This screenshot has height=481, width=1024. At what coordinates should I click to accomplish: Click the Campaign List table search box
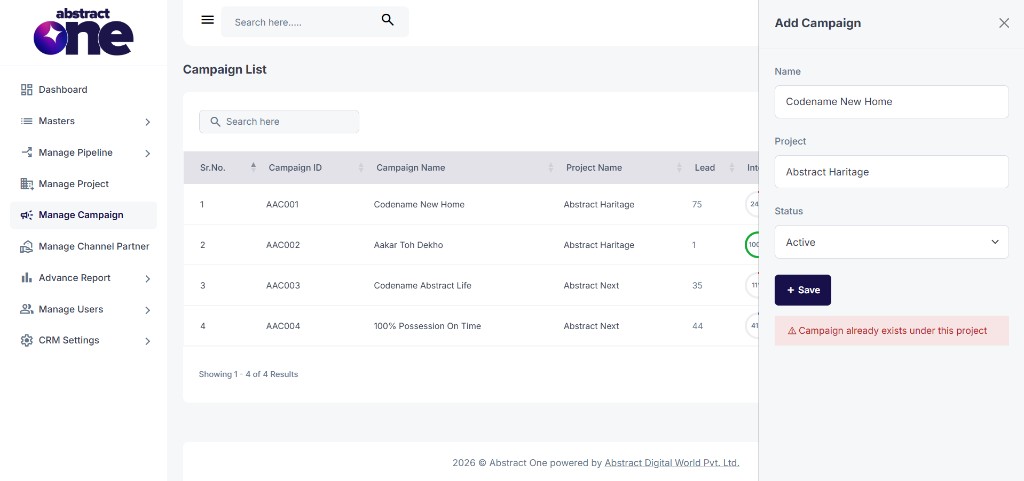279,121
